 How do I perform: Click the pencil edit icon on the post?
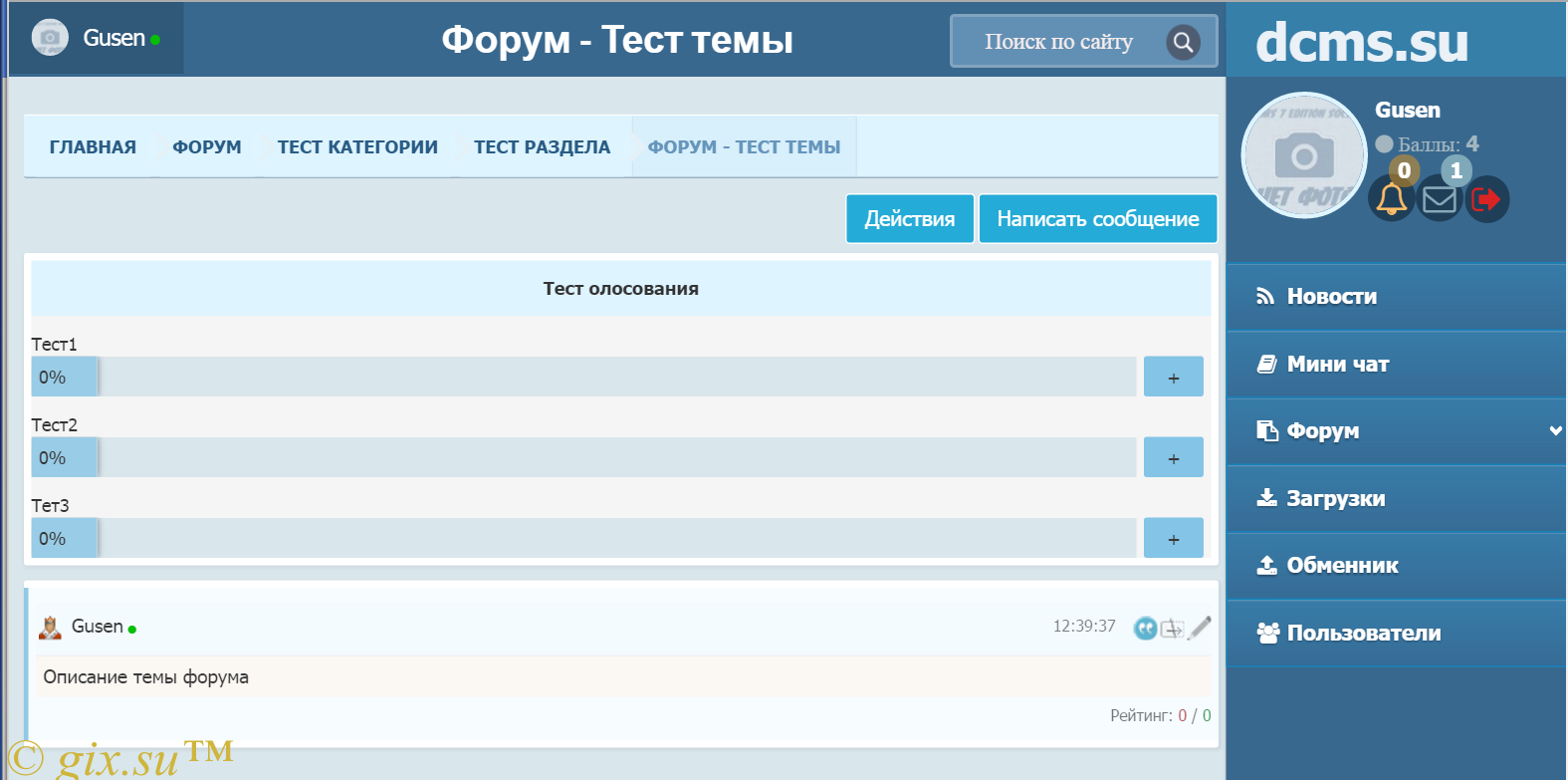pos(1200,627)
